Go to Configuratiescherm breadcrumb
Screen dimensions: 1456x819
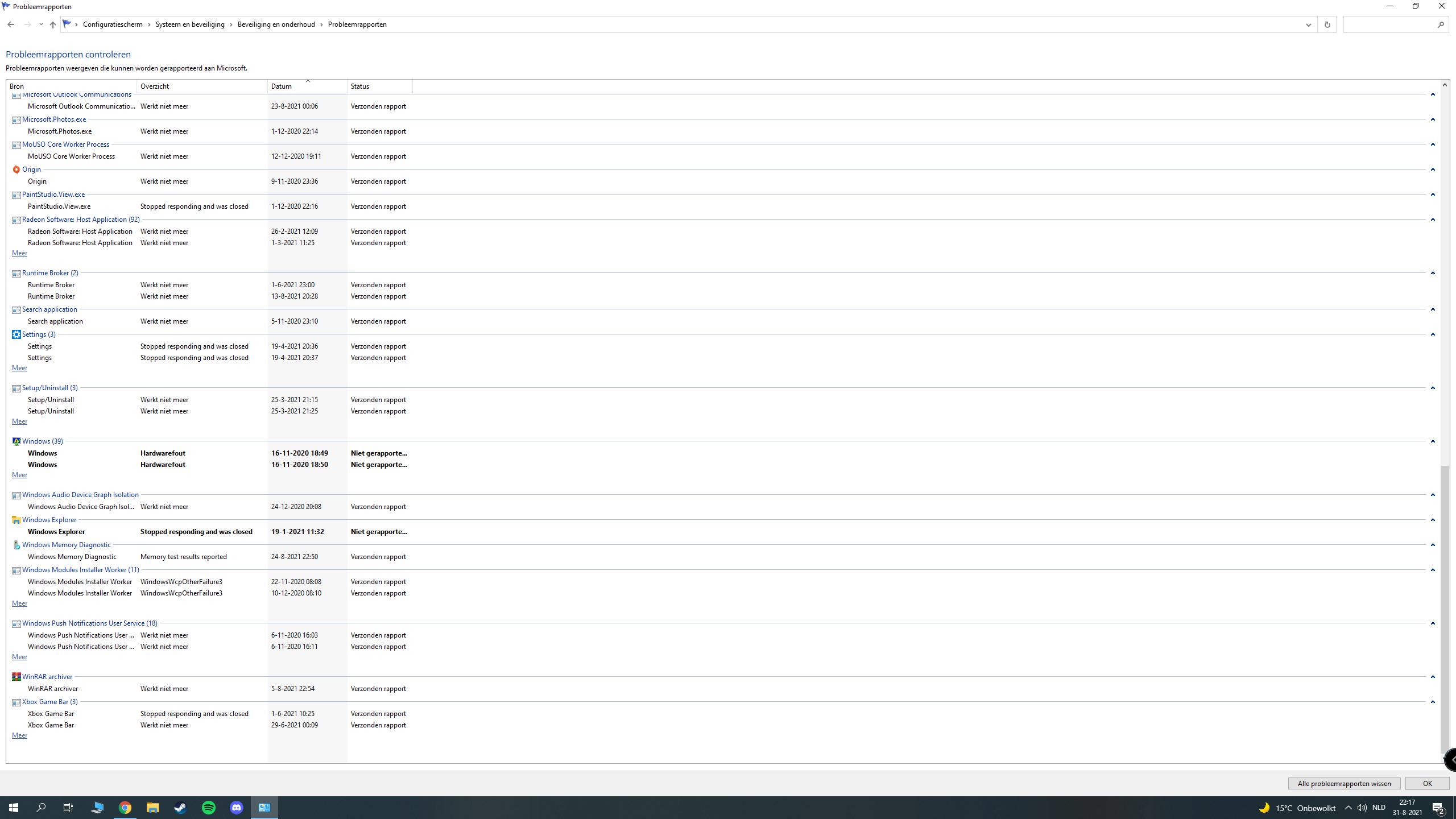113,24
